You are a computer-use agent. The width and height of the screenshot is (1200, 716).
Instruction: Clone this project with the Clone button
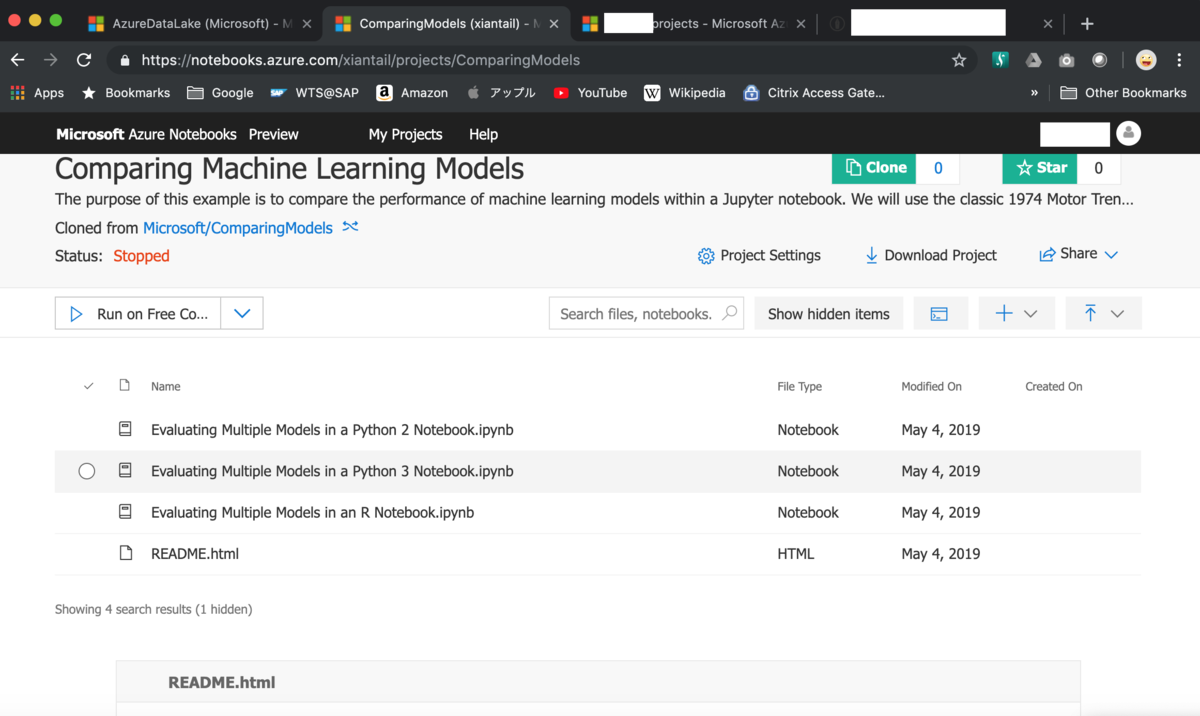click(x=876, y=168)
